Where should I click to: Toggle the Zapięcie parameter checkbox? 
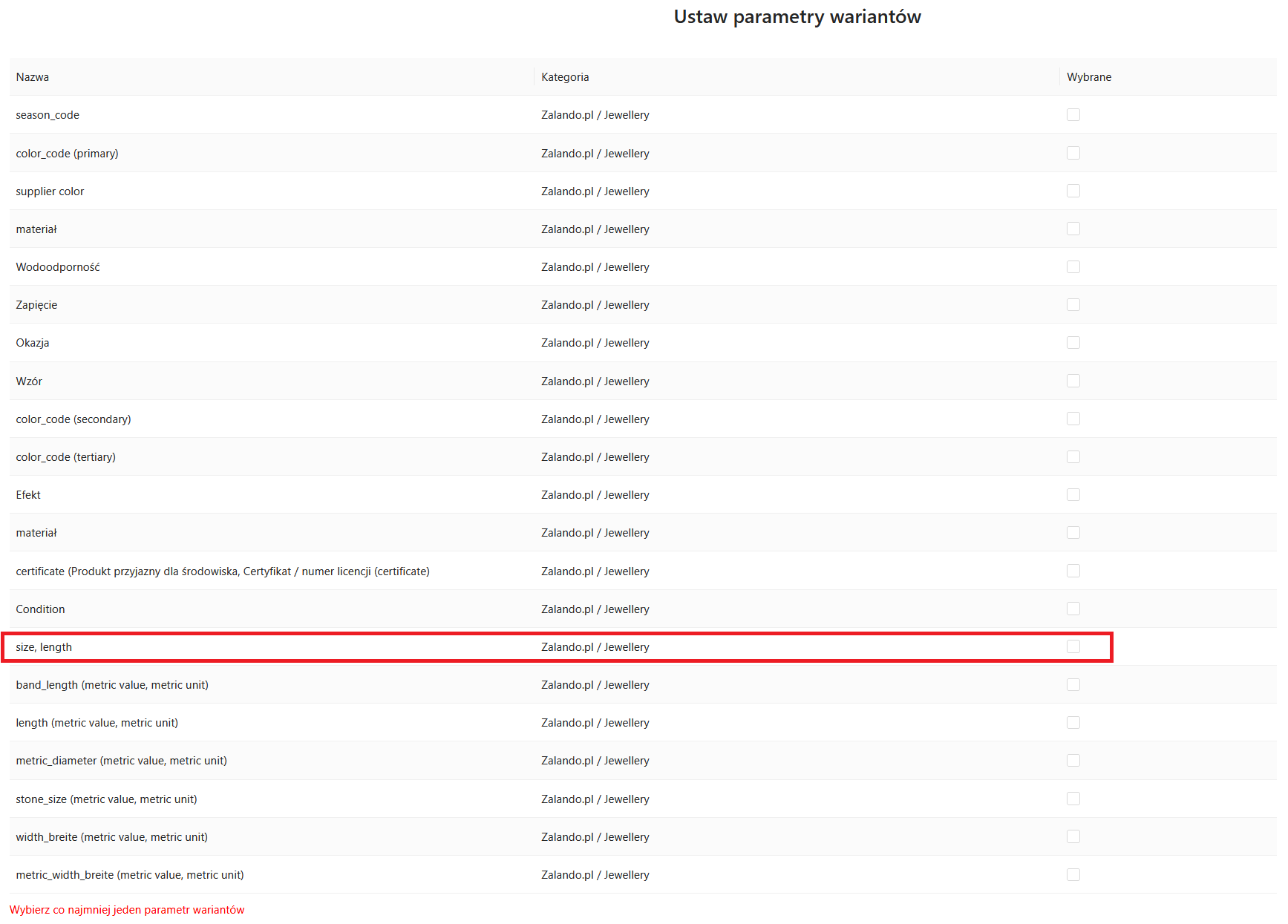[x=1073, y=305]
